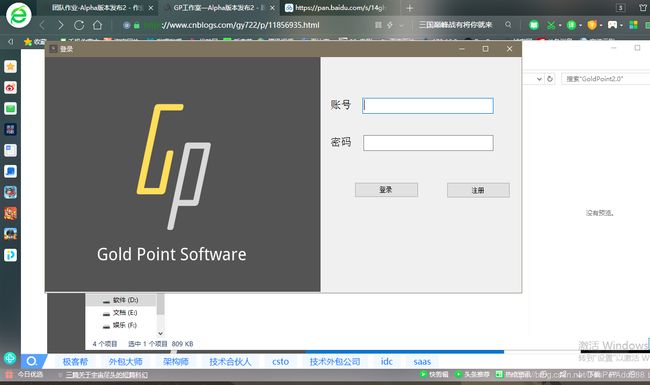Click the cnblogs URL address bar

pyautogui.click(x=240, y=25)
